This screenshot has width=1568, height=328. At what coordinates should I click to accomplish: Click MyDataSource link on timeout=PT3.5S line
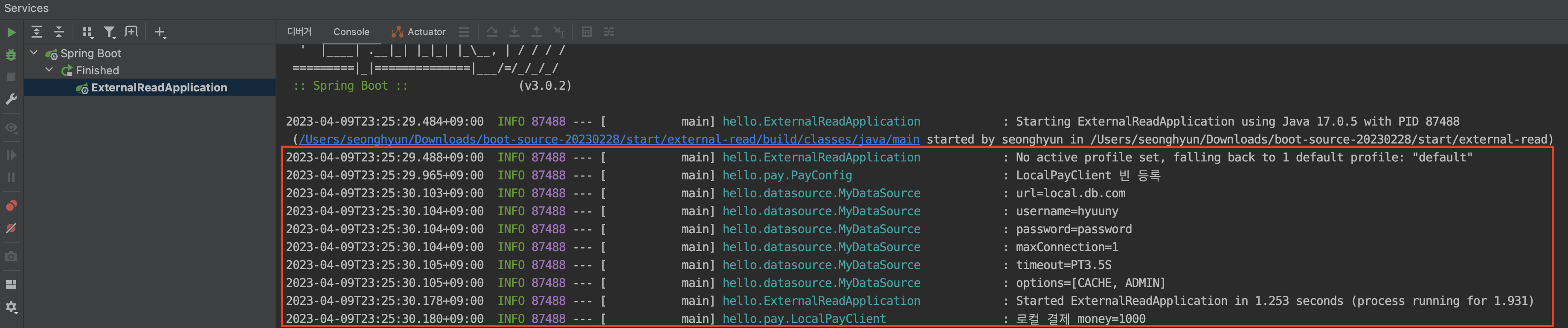point(821,265)
